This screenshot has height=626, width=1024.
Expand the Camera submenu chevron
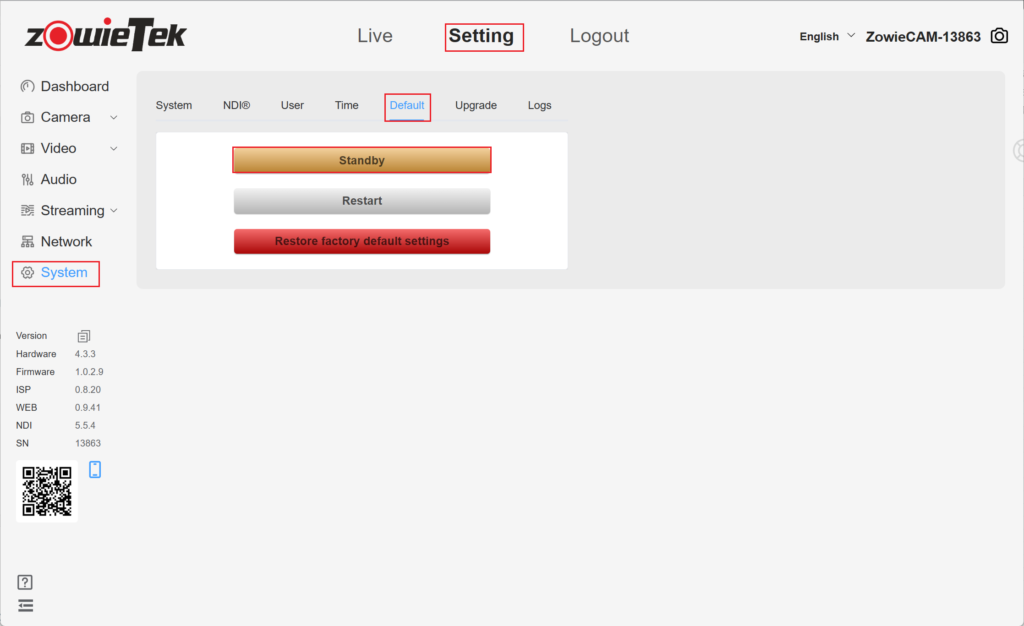click(114, 118)
